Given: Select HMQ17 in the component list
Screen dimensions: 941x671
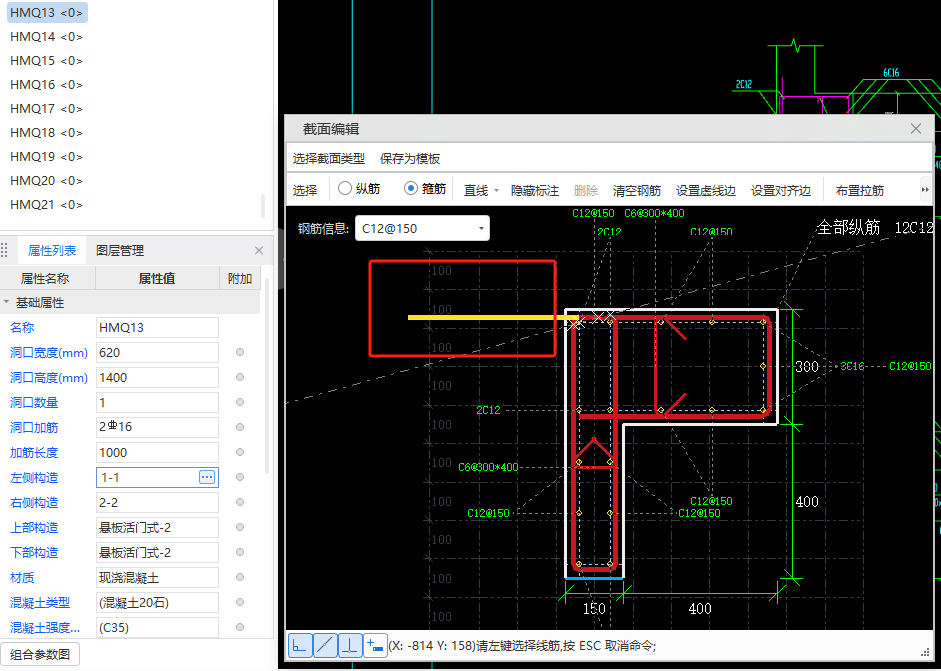Looking at the screenshot, I should coord(47,109).
